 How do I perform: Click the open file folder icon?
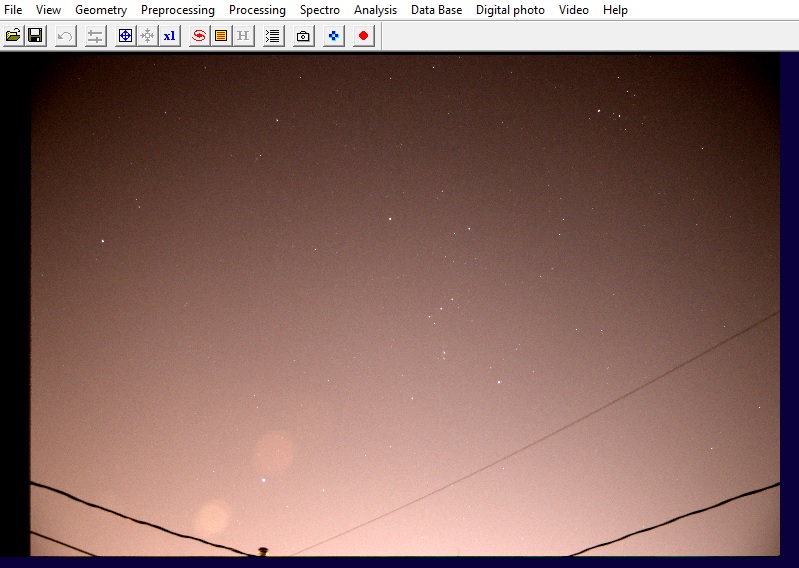(13, 36)
